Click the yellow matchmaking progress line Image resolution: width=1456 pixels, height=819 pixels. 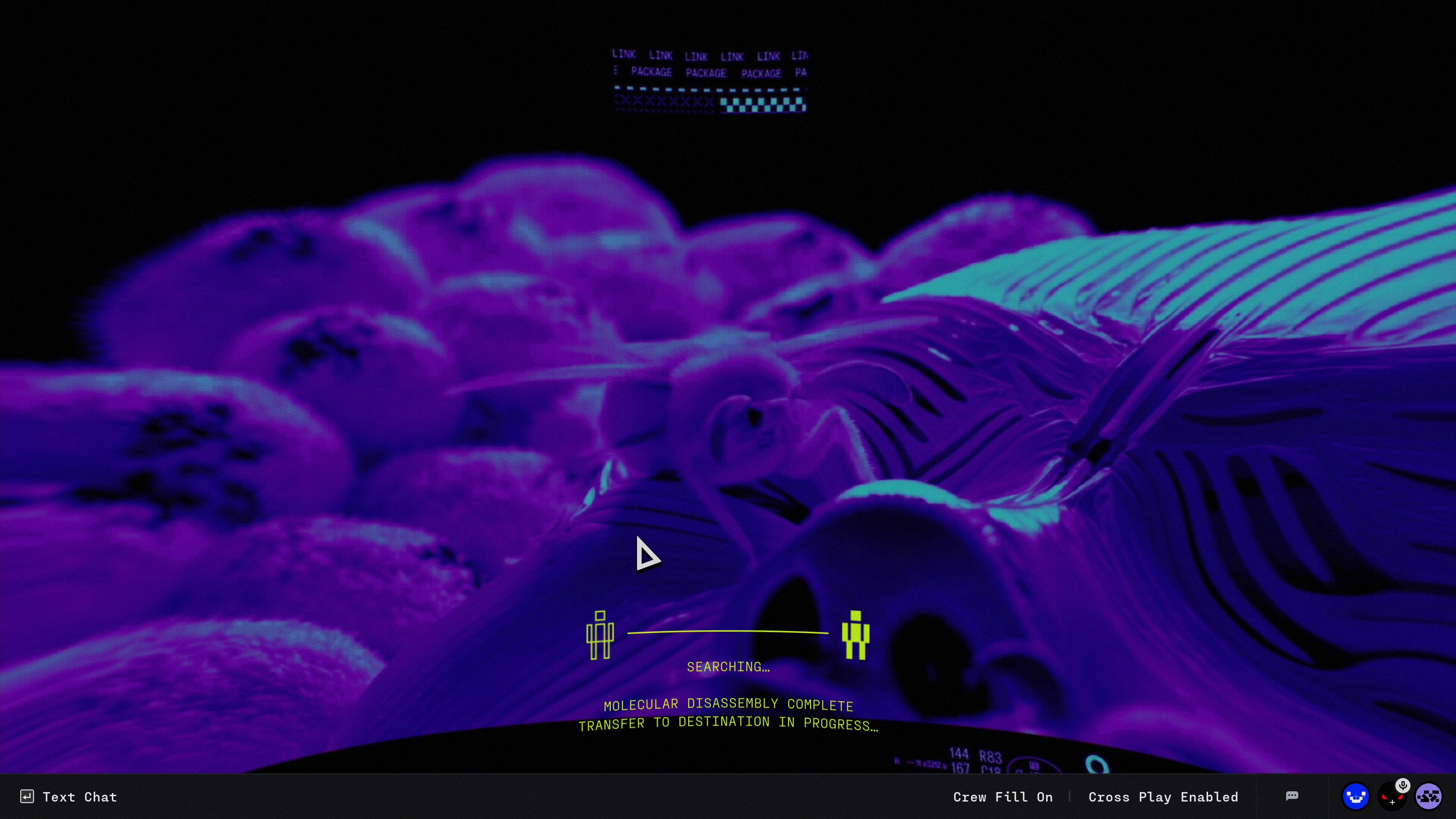tap(728, 632)
